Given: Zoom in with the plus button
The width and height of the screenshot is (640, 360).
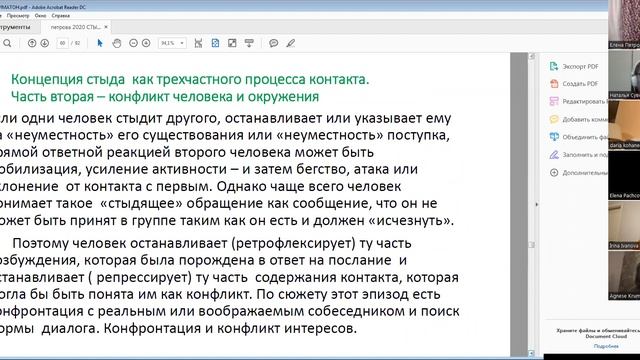Looking at the screenshot, I should (146, 43).
